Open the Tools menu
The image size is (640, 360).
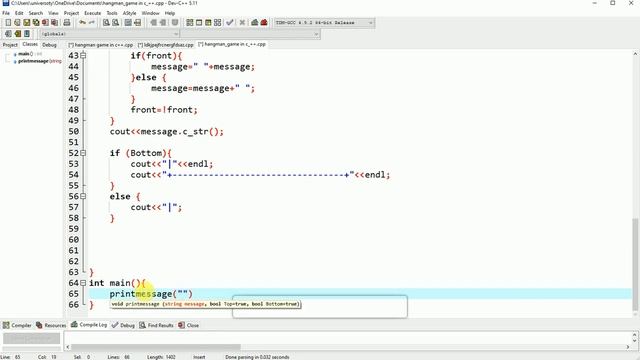[x=112, y=13]
